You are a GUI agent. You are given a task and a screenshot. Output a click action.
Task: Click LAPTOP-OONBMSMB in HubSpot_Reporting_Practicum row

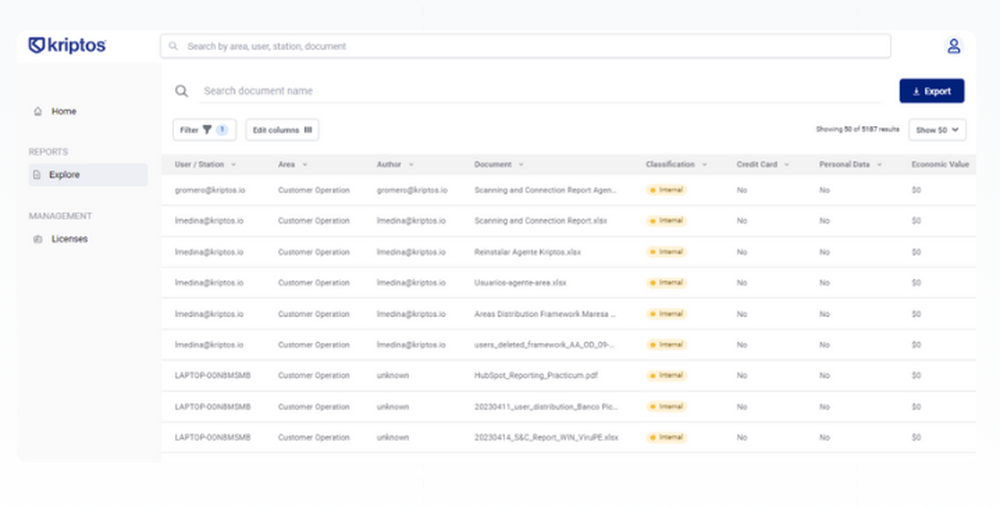click(x=212, y=375)
